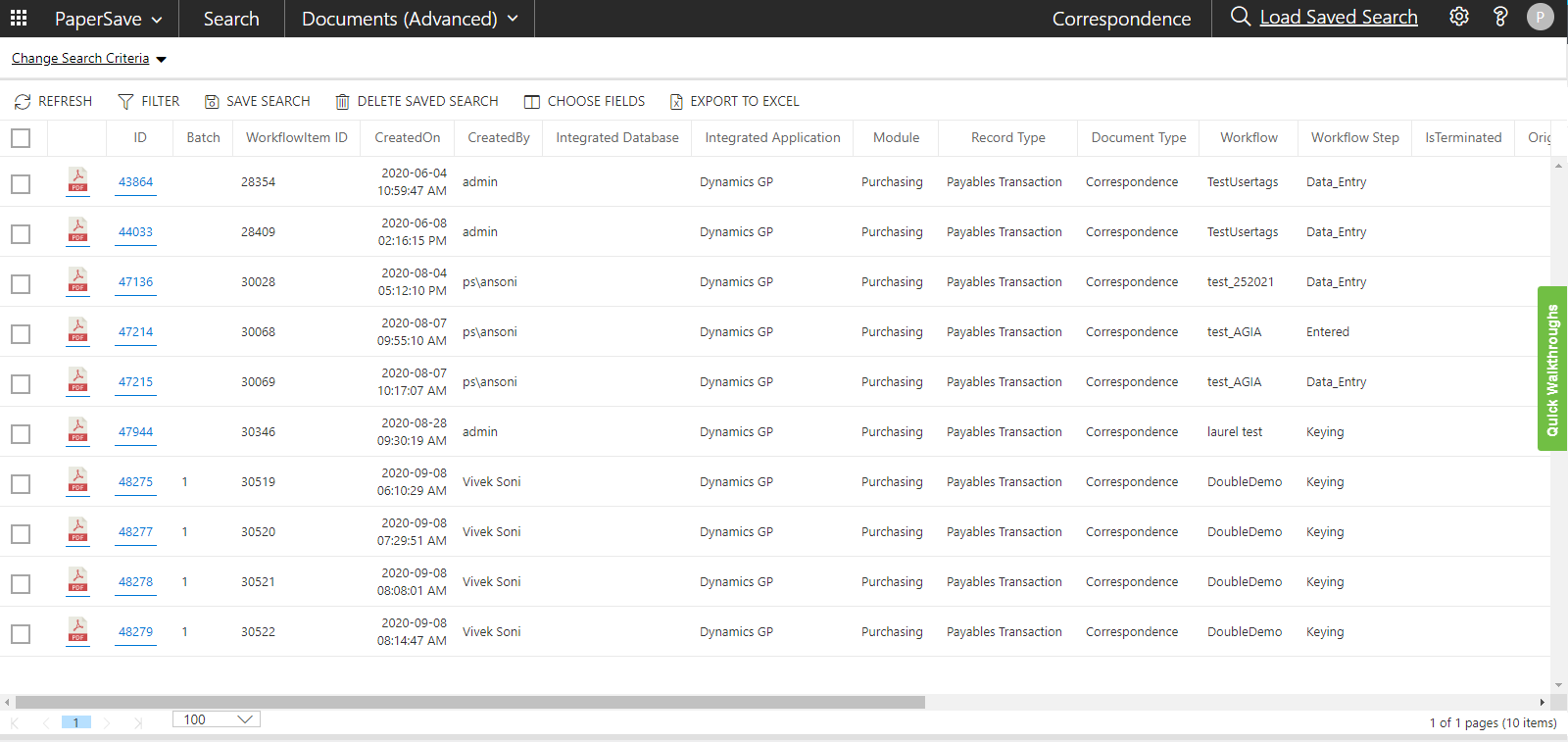Select checkbox for document 48275
1568x742 pixels.
click(x=21, y=484)
